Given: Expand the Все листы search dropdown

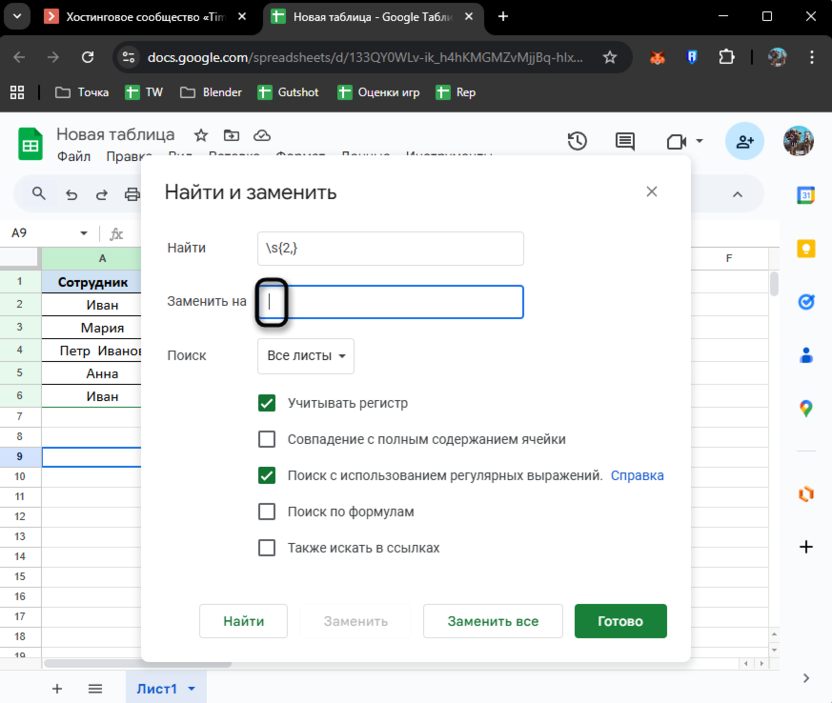Looking at the screenshot, I should [305, 356].
